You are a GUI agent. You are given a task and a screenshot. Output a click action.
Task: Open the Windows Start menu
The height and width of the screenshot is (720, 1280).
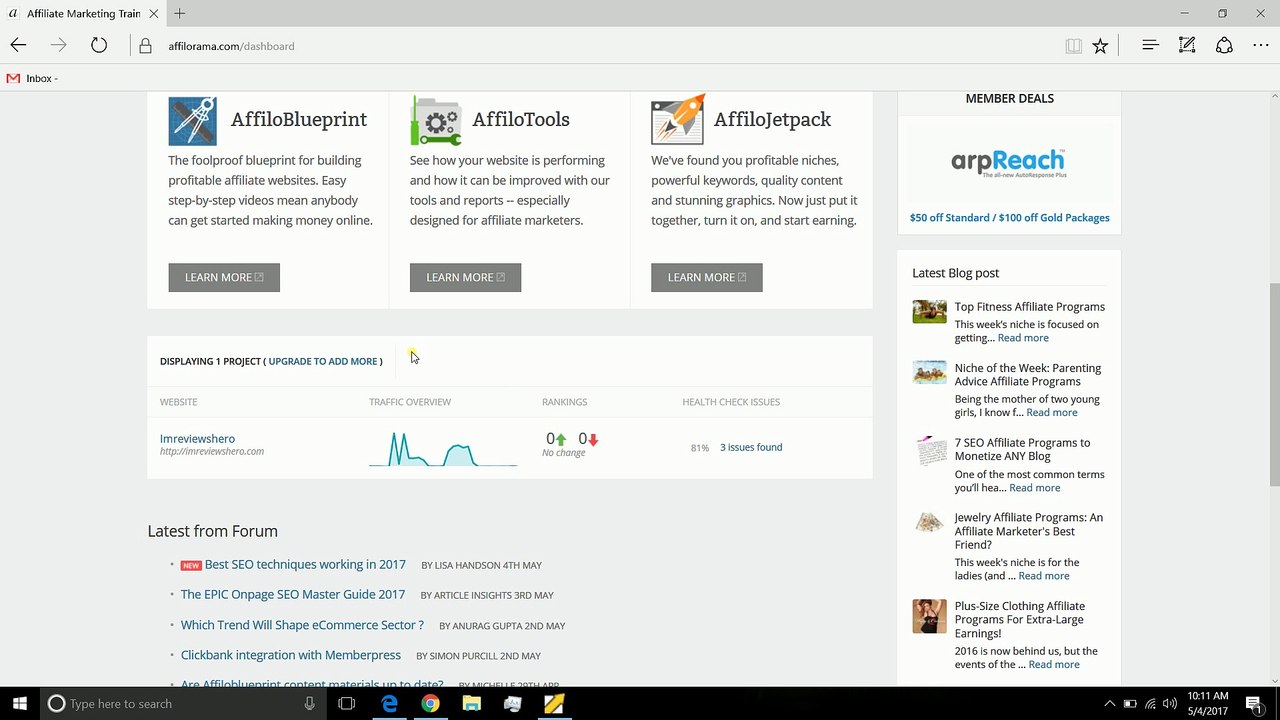click(19, 703)
